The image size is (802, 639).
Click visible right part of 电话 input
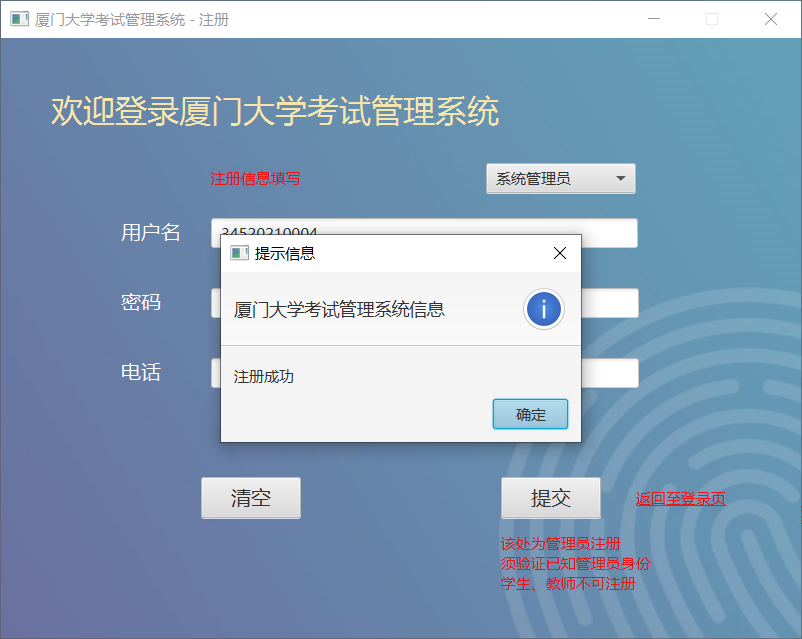coord(610,373)
